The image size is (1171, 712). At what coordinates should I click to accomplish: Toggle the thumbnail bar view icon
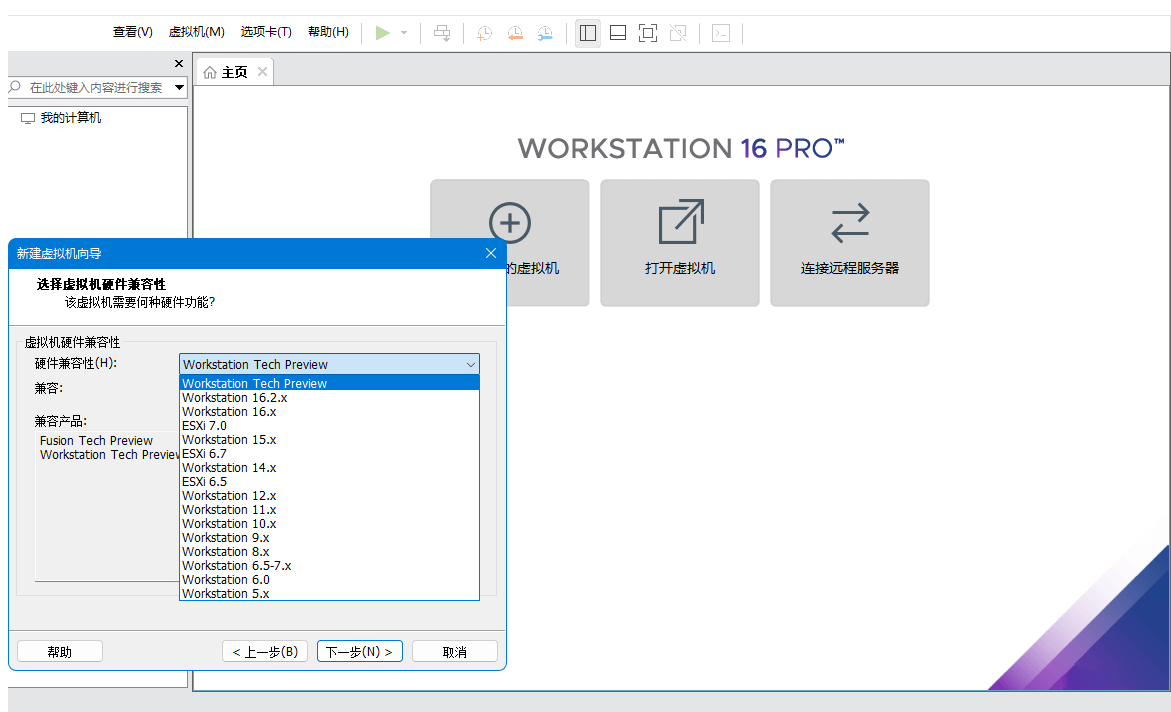(x=618, y=33)
